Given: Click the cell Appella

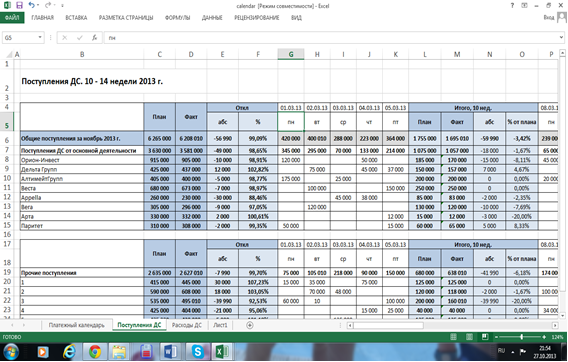Looking at the screenshot, I should point(82,197).
